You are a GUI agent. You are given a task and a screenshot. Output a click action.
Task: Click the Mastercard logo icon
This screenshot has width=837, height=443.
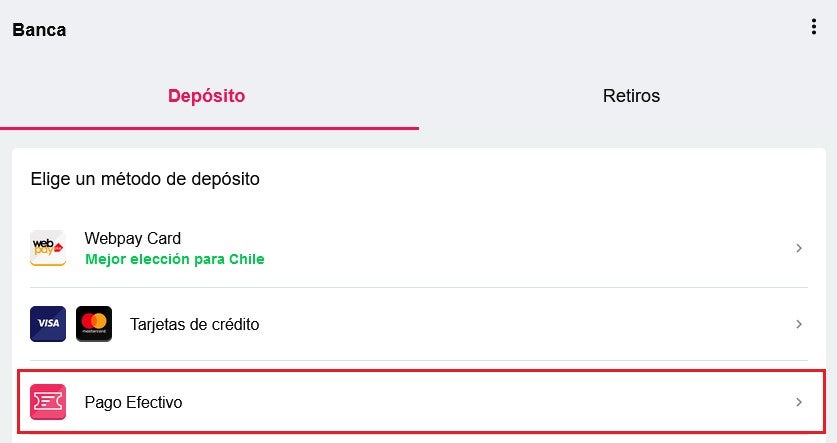pos(94,324)
